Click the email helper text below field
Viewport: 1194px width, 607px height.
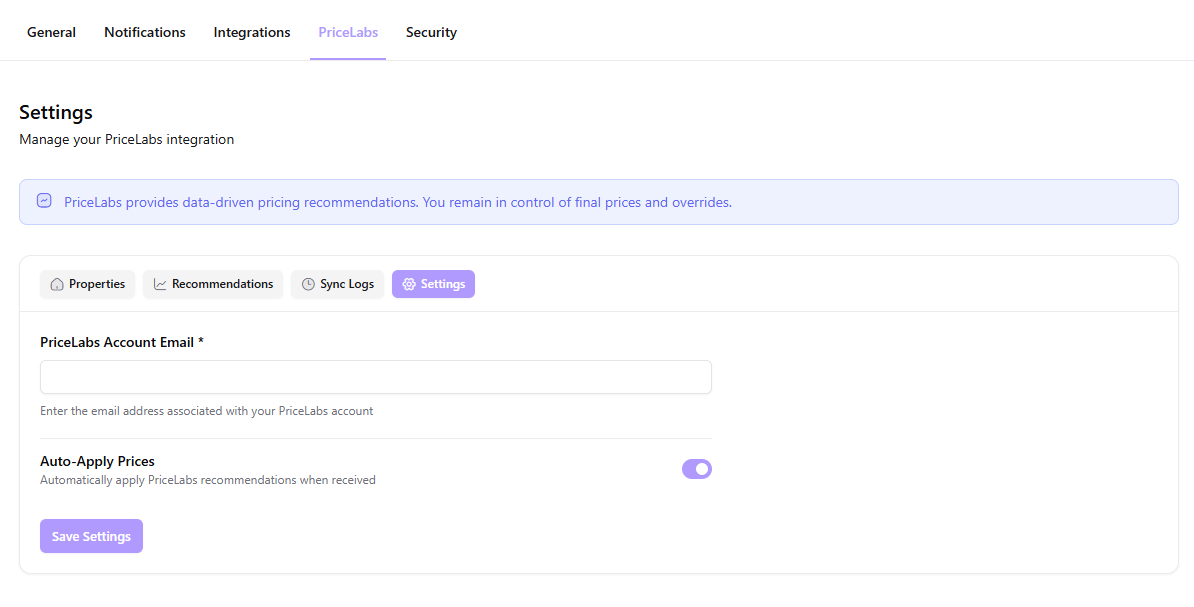(x=206, y=411)
